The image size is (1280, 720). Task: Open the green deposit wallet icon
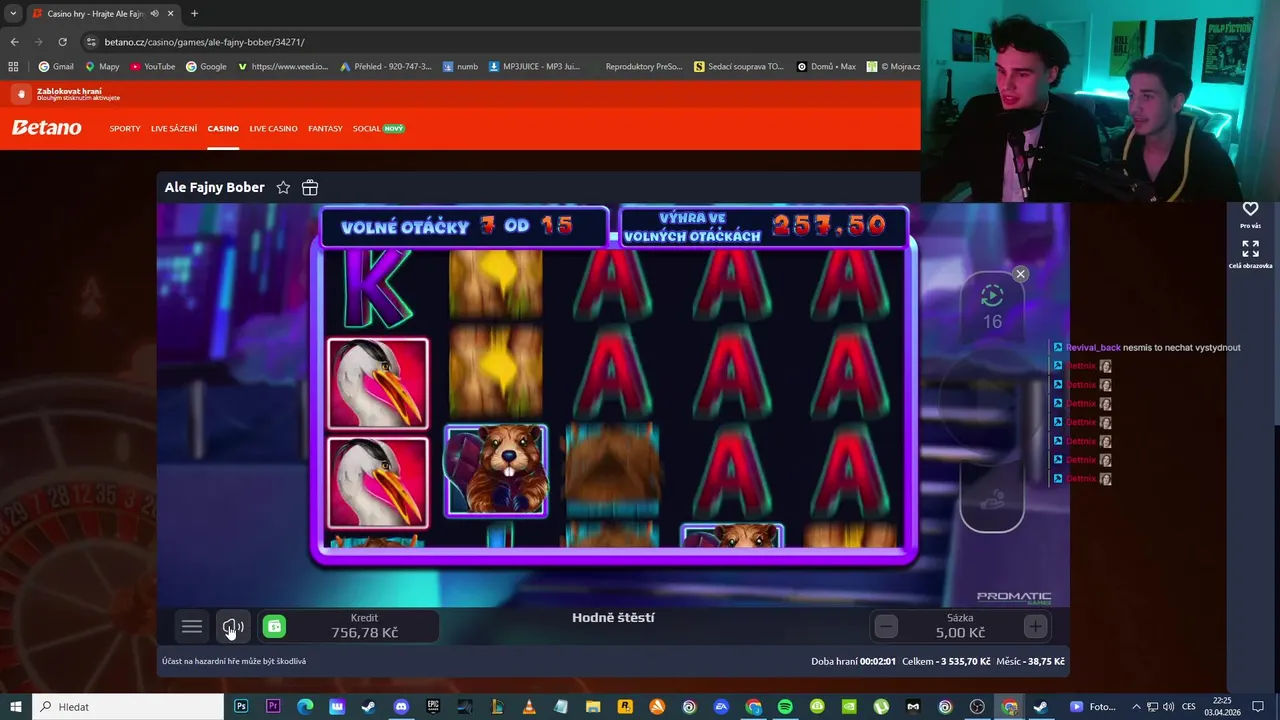(274, 627)
